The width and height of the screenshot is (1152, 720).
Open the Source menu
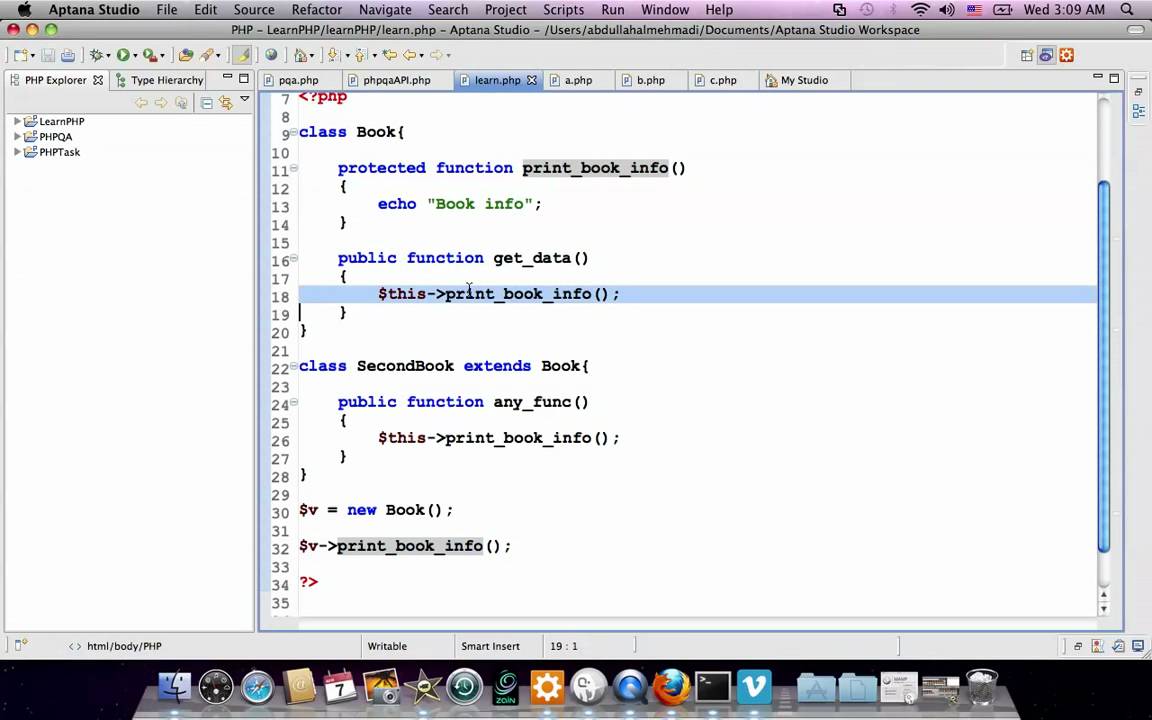click(x=253, y=10)
